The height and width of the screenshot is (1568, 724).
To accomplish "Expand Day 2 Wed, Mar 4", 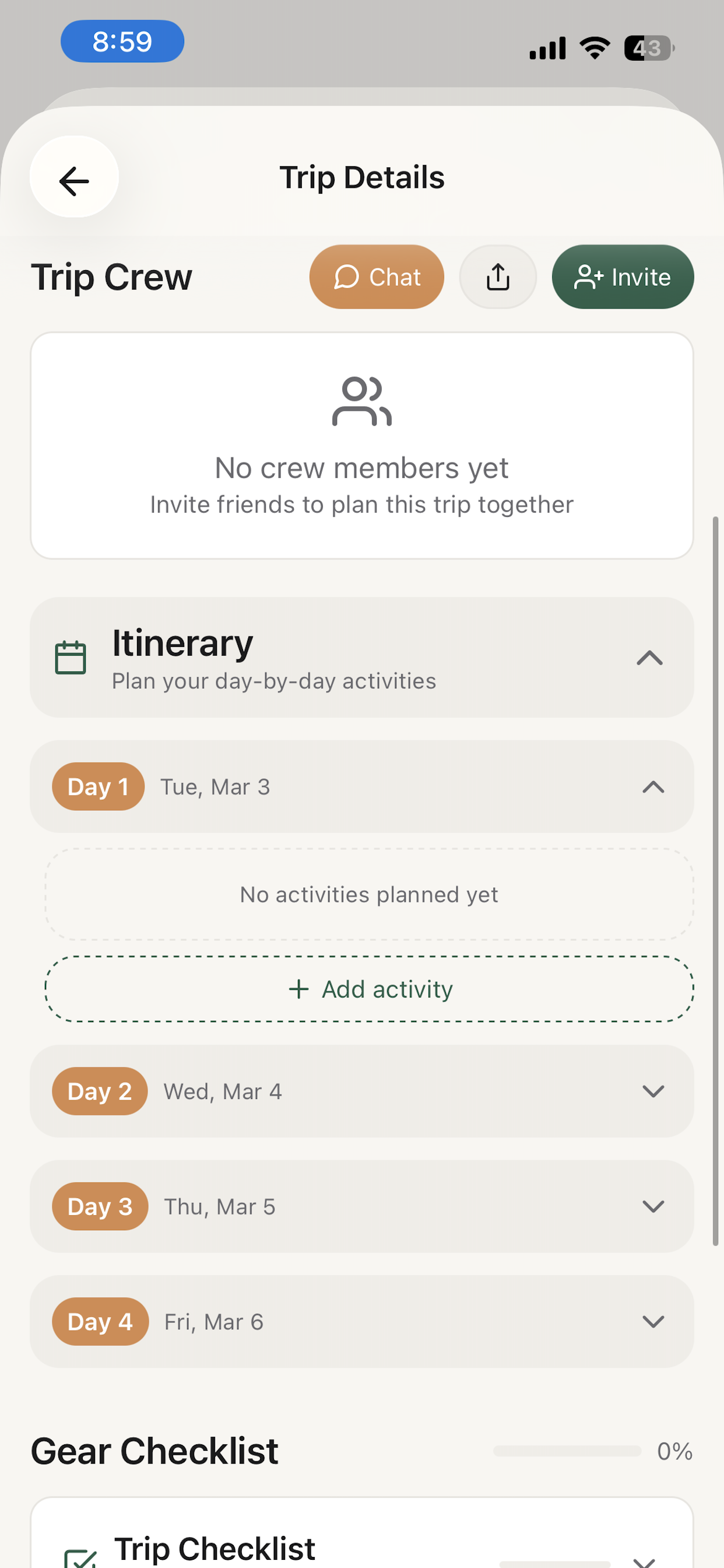I will click(x=653, y=1091).
